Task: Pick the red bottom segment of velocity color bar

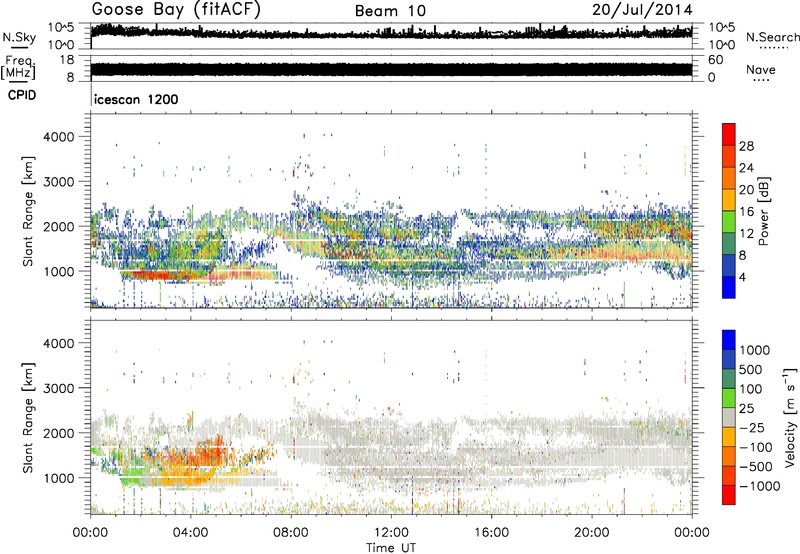Action: [x=729, y=495]
